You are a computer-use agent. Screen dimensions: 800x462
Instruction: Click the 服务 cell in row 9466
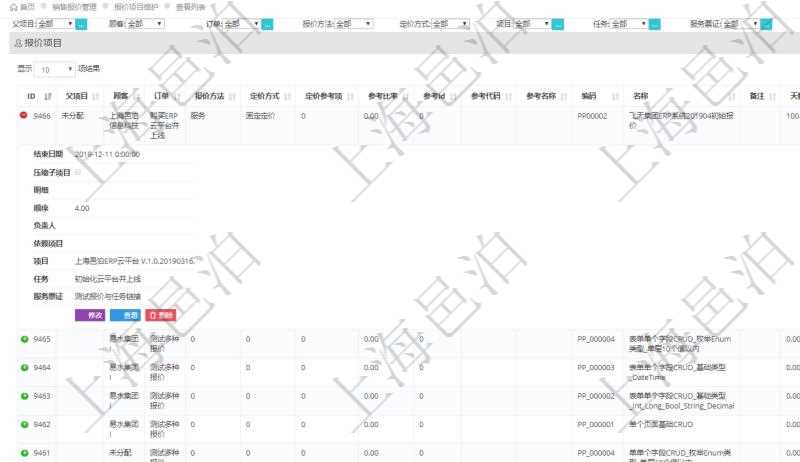pyautogui.click(x=198, y=116)
